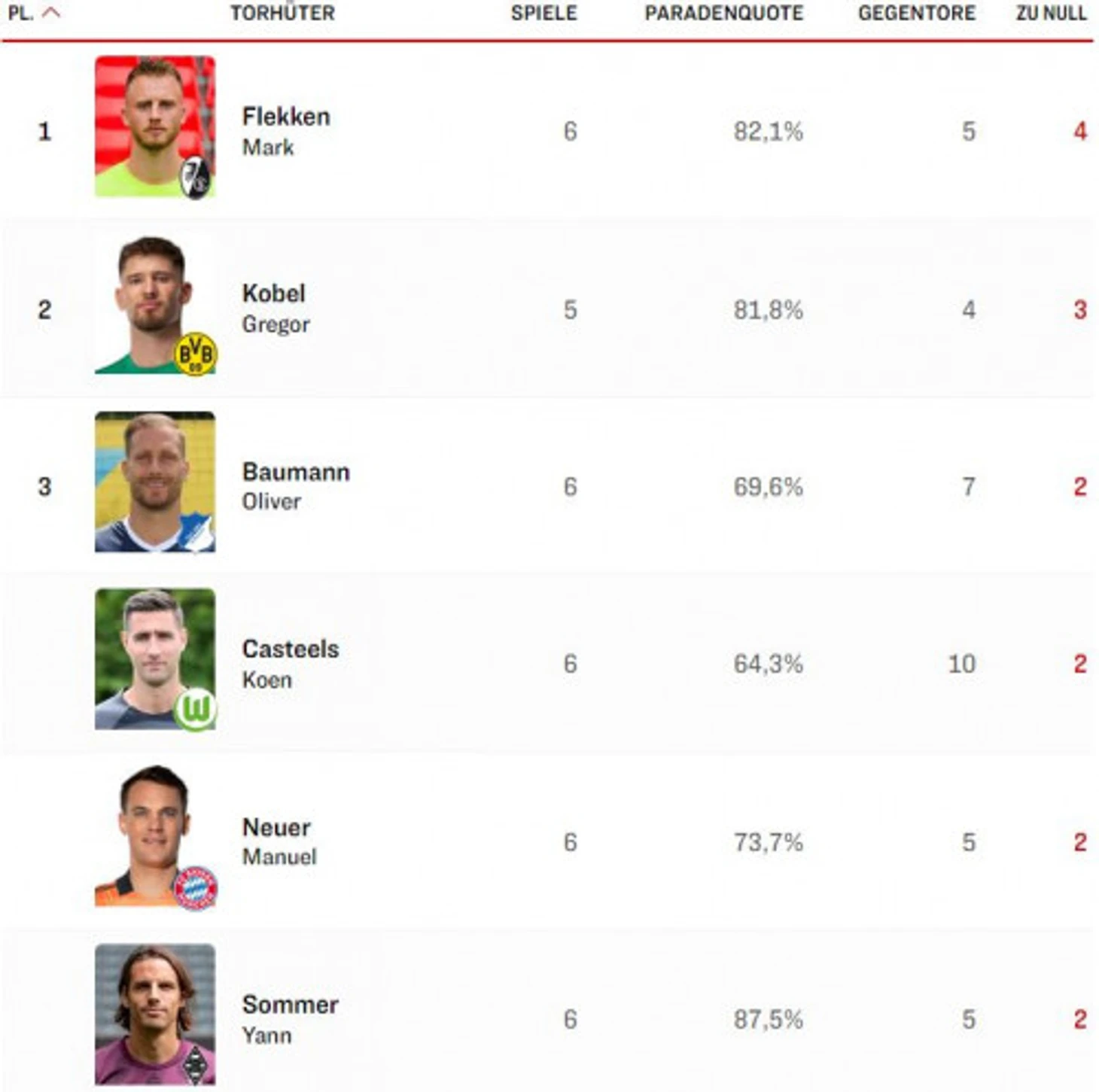Viewport: 1099px width, 1092px height.
Task: Sort by PARADENQUOTE column header
Action: (723, 13)
